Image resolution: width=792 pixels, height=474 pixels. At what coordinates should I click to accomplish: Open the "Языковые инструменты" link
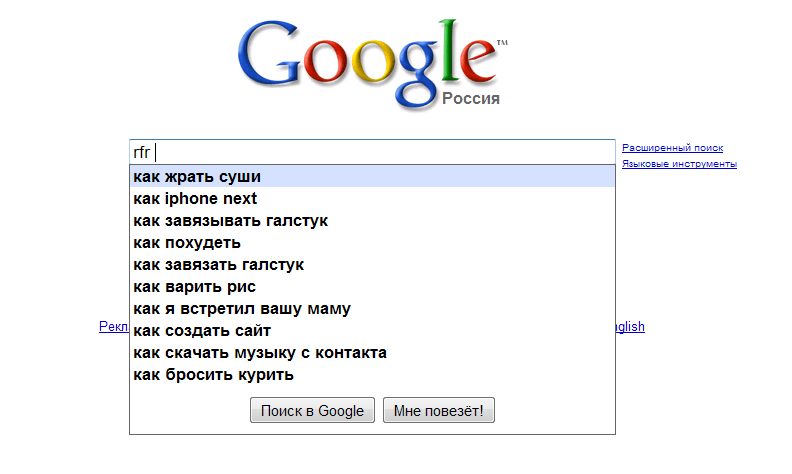tap(679, 164)
